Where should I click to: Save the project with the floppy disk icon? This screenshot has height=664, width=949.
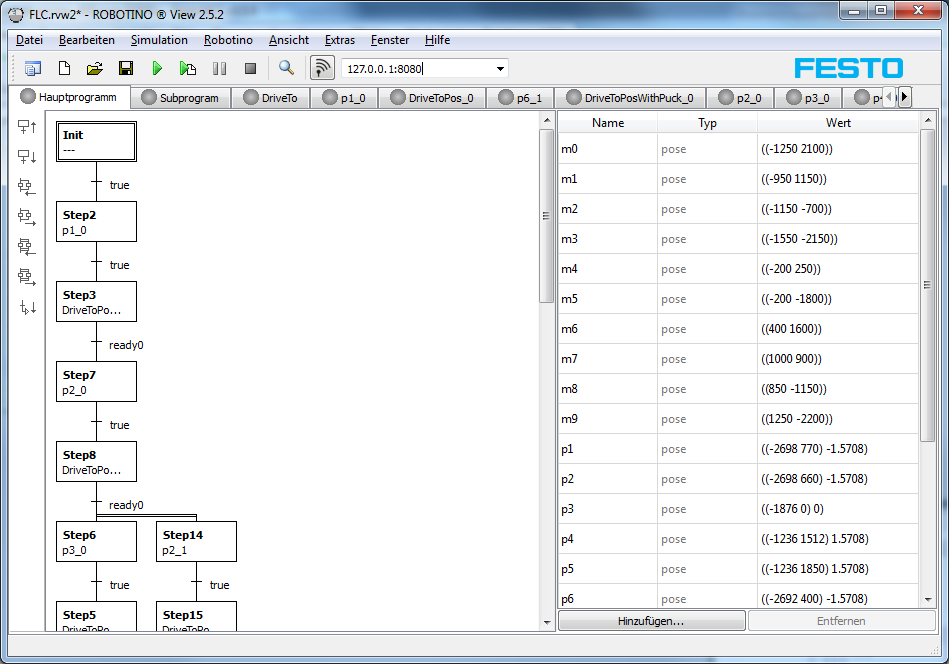click(126, 68)
